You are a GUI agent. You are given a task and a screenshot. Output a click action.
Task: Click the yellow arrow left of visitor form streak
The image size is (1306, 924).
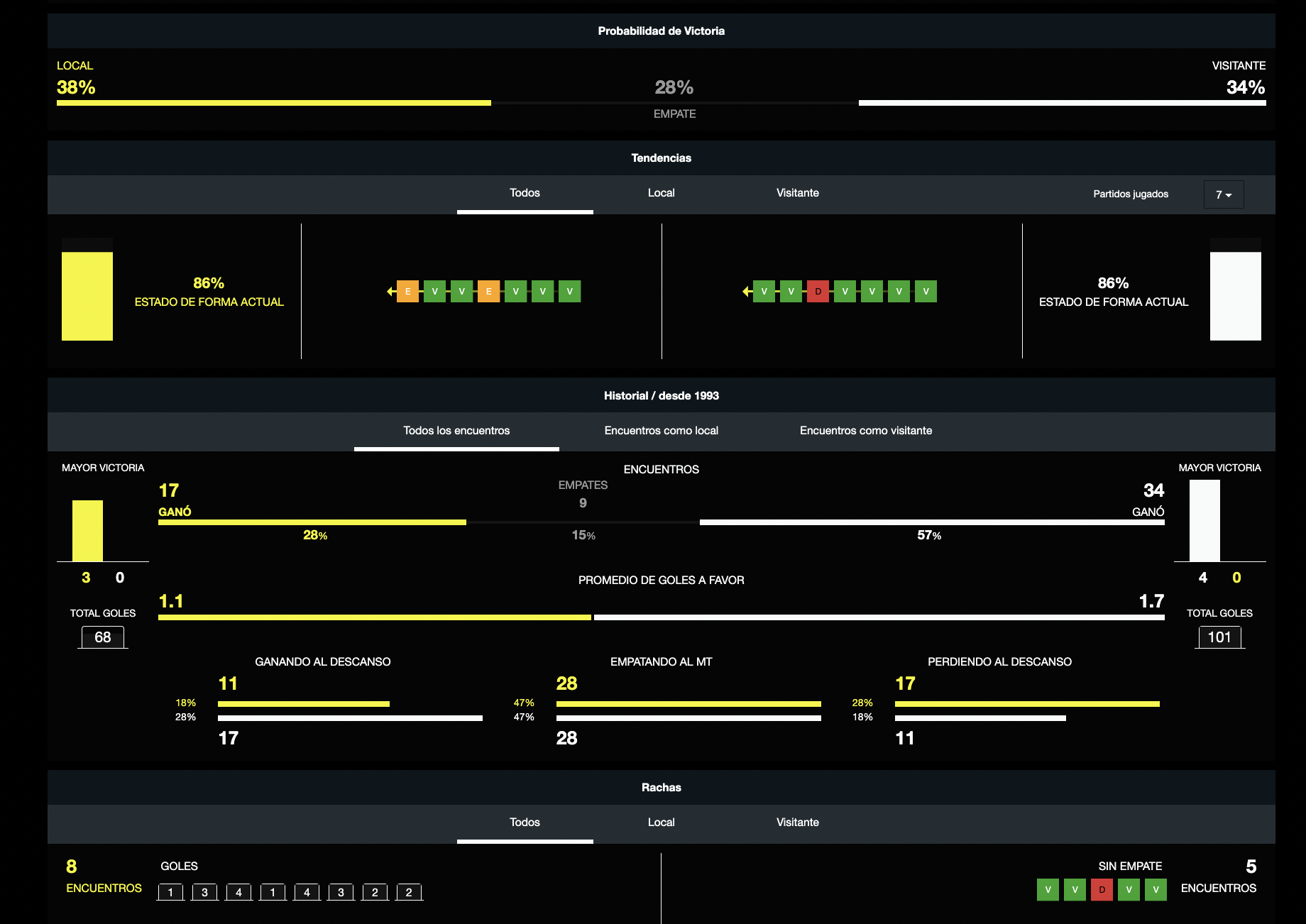[x=746, y=292]
